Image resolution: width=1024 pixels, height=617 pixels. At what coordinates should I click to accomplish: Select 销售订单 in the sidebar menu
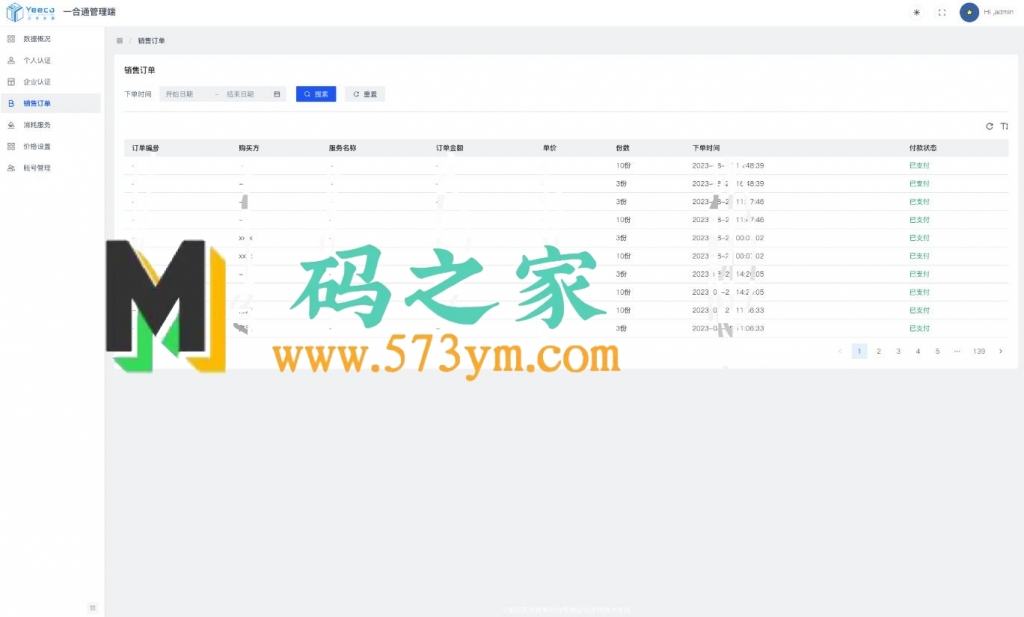point(51,103)
